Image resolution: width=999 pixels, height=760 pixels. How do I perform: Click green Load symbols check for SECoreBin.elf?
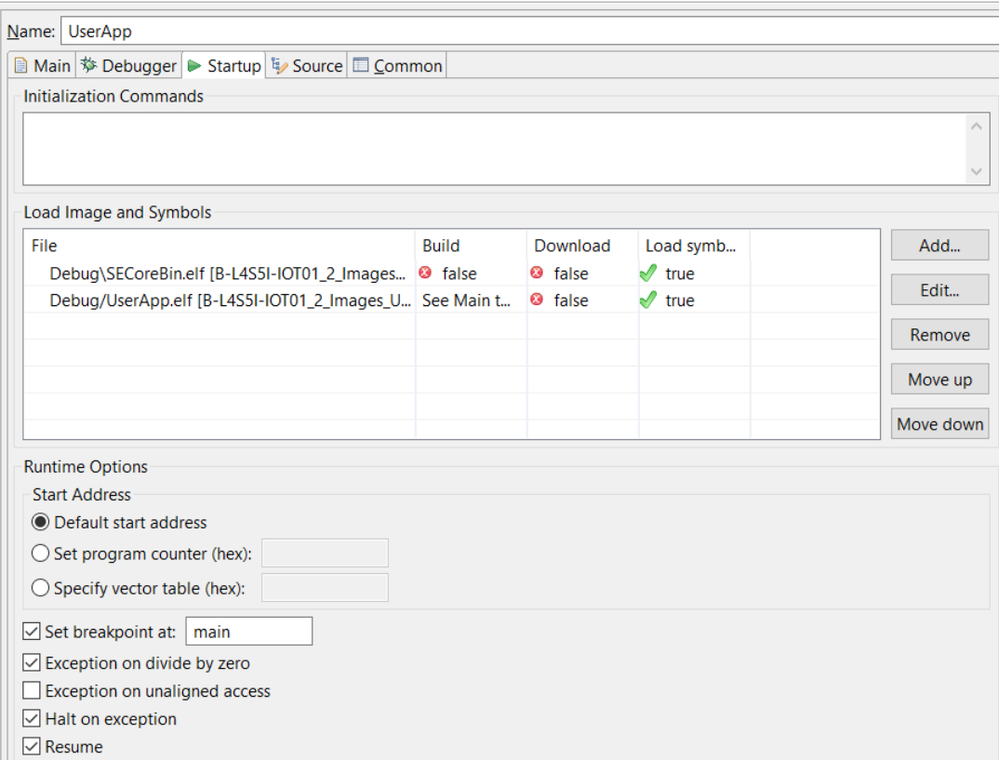pos(648,273)
